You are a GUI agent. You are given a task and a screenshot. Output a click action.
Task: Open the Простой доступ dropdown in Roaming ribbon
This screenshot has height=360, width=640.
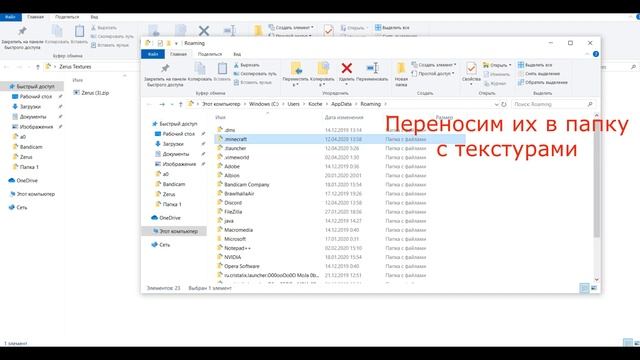(433, 74)
